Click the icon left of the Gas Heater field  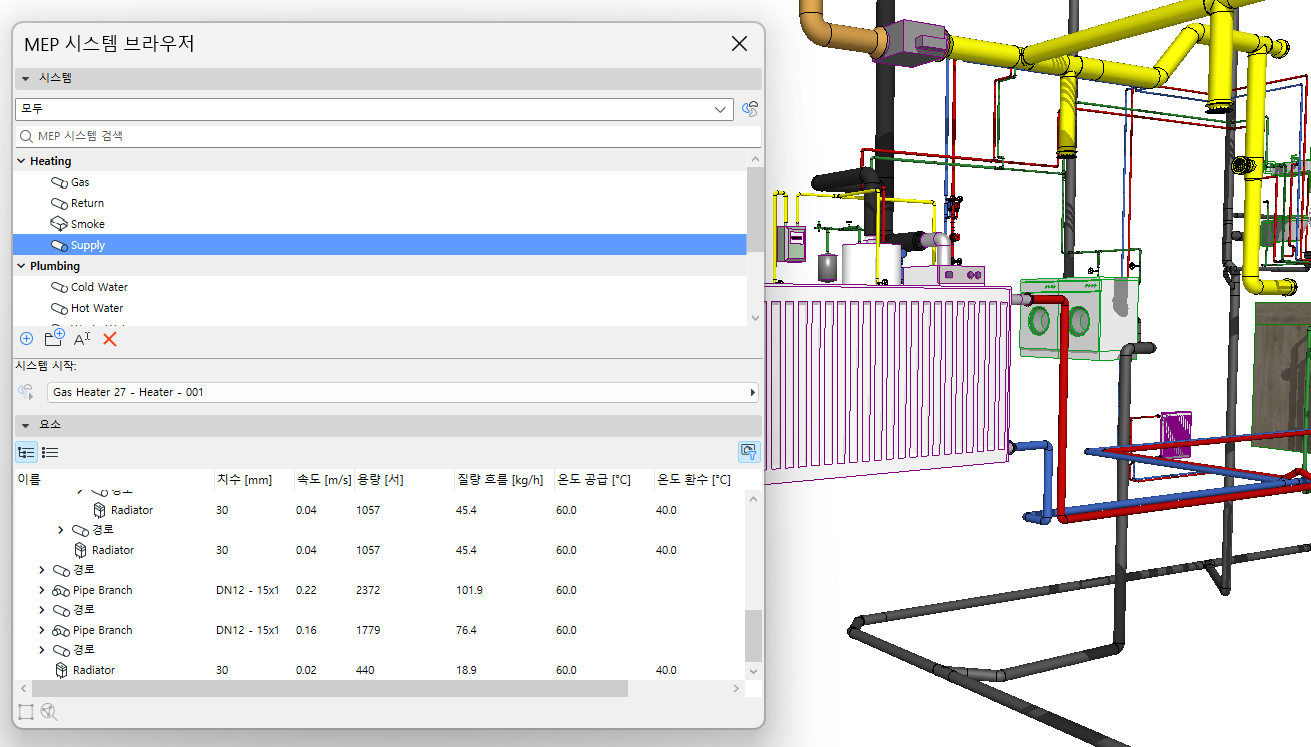coord(26,392)
